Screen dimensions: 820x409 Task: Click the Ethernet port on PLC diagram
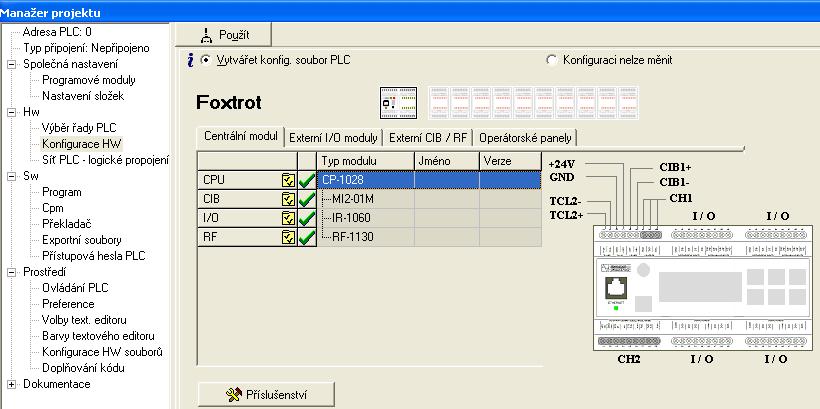pyautogui.click(x=617, y=289)
